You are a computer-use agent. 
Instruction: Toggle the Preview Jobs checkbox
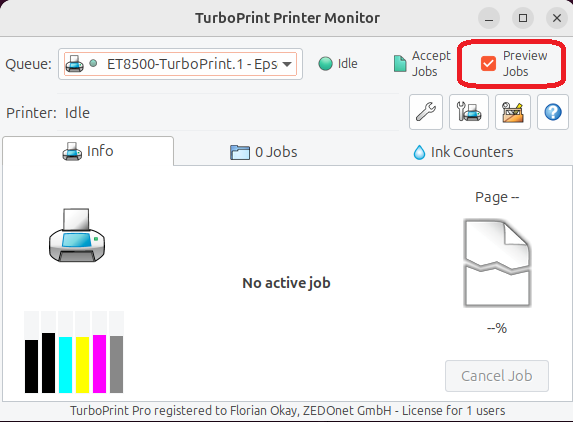tap(488, 64)
